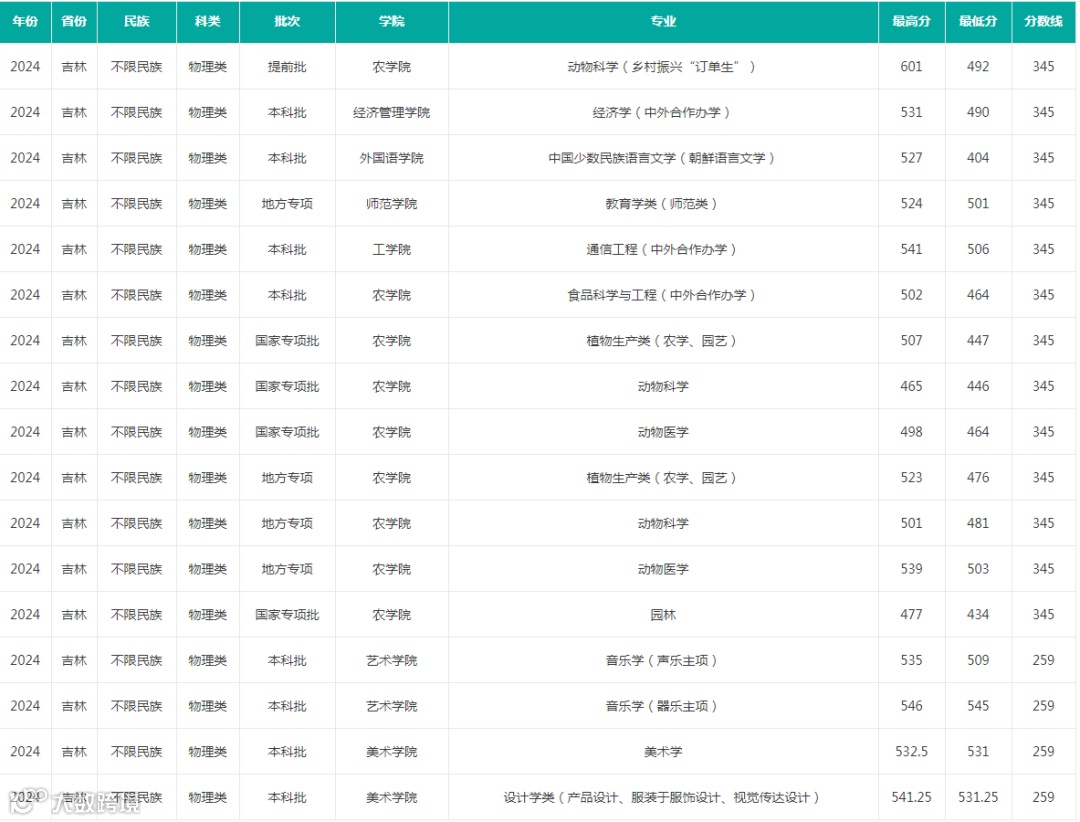Click 美术学院 in the 美术学 row
This screenshot has width=1080, height=822.
[391, 752]
